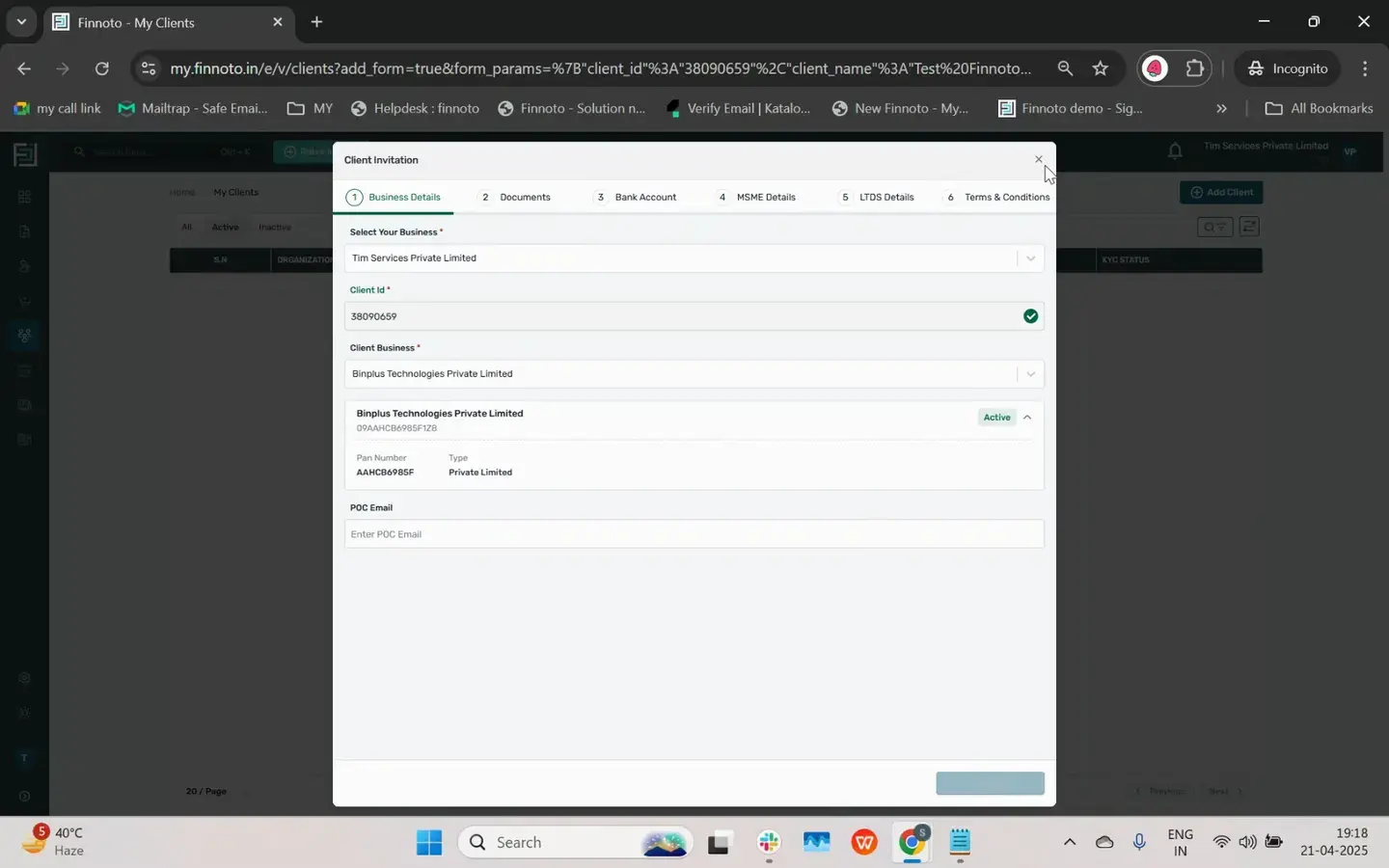
Task: Expand the Client Business dropdown
Action: [694, 374]
